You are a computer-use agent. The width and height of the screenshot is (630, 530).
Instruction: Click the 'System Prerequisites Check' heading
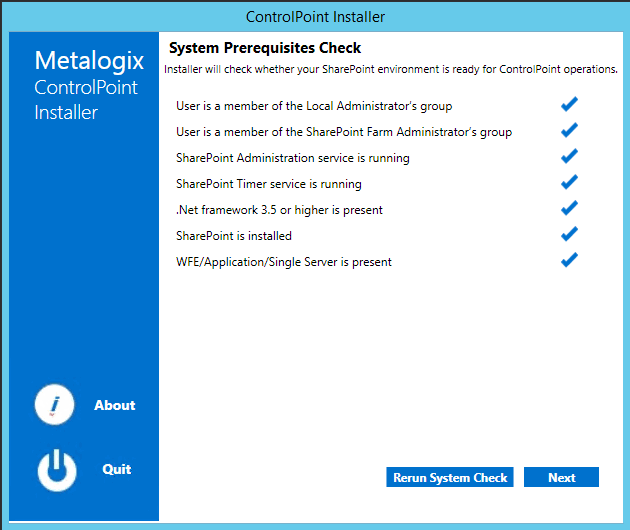pos(265,48)
